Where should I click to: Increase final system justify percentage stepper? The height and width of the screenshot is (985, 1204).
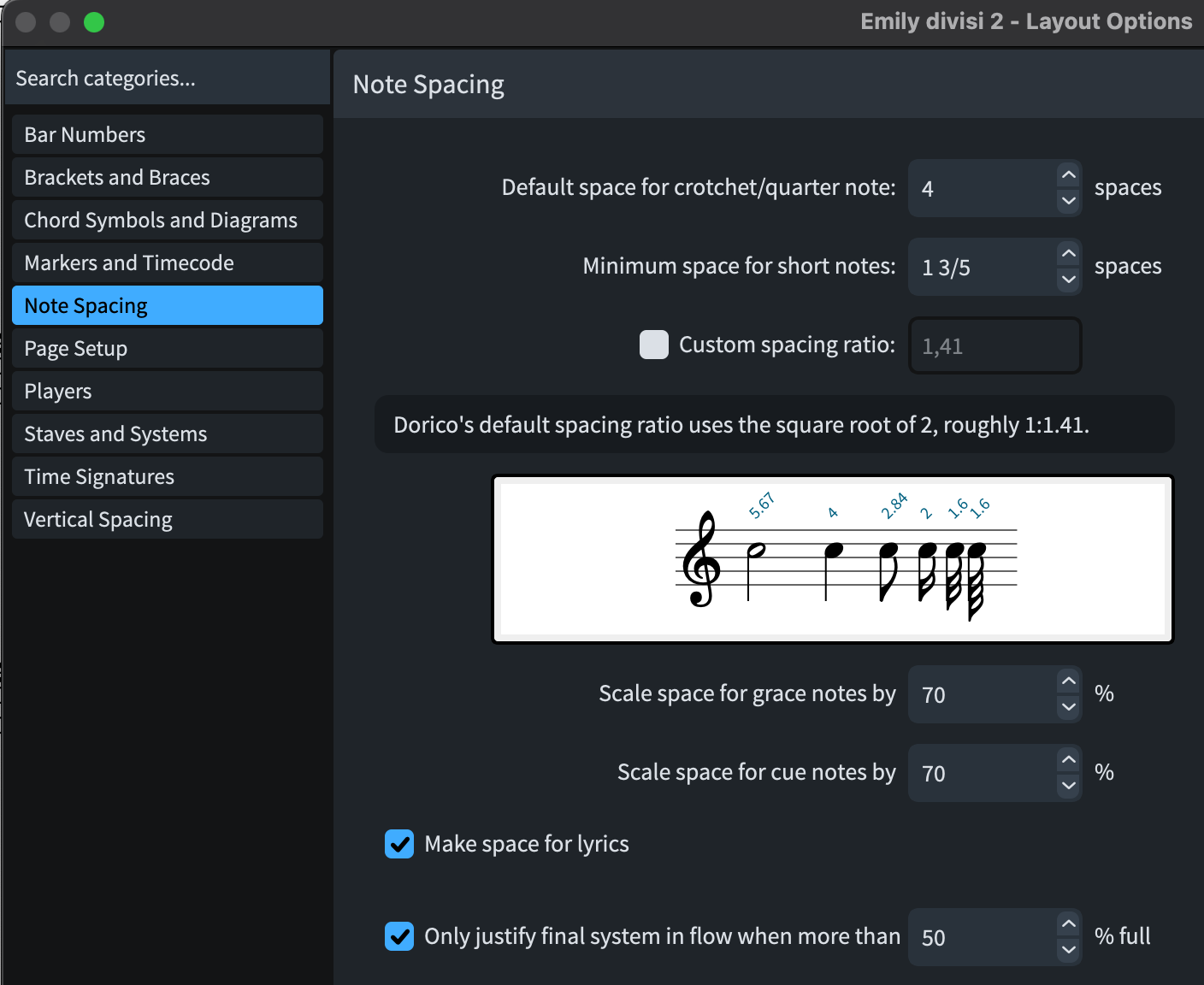click(x=1068, y=924)
